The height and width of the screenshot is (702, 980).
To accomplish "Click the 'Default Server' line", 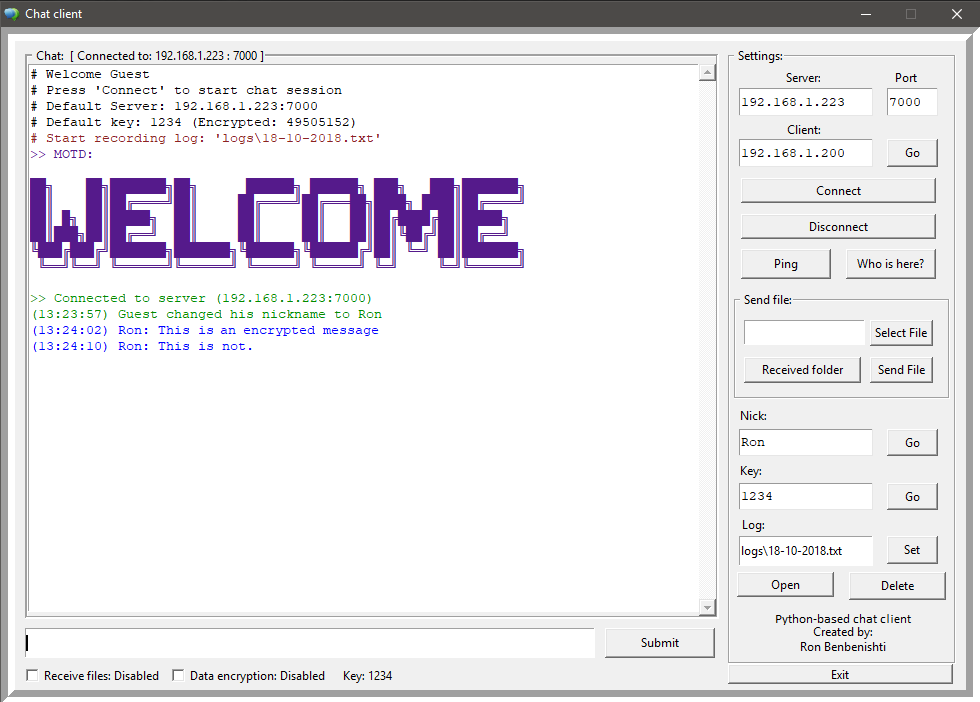I will (174, 106).
